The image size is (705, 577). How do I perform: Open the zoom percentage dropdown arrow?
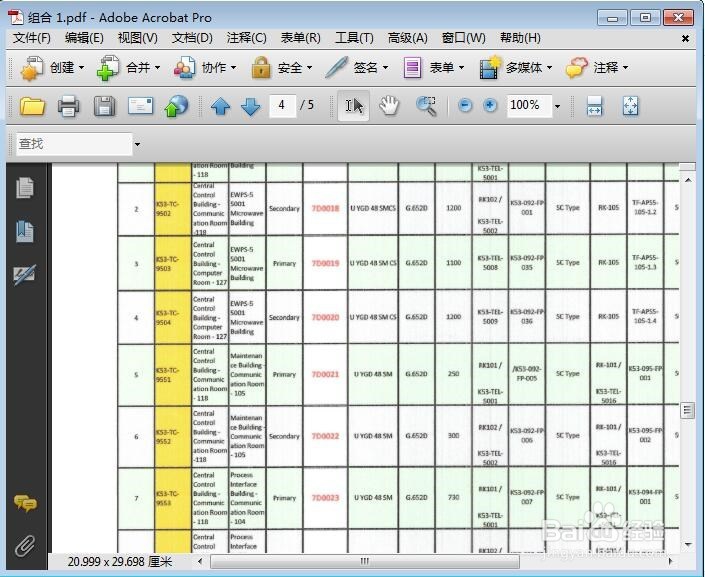click(x=558, y=107)
